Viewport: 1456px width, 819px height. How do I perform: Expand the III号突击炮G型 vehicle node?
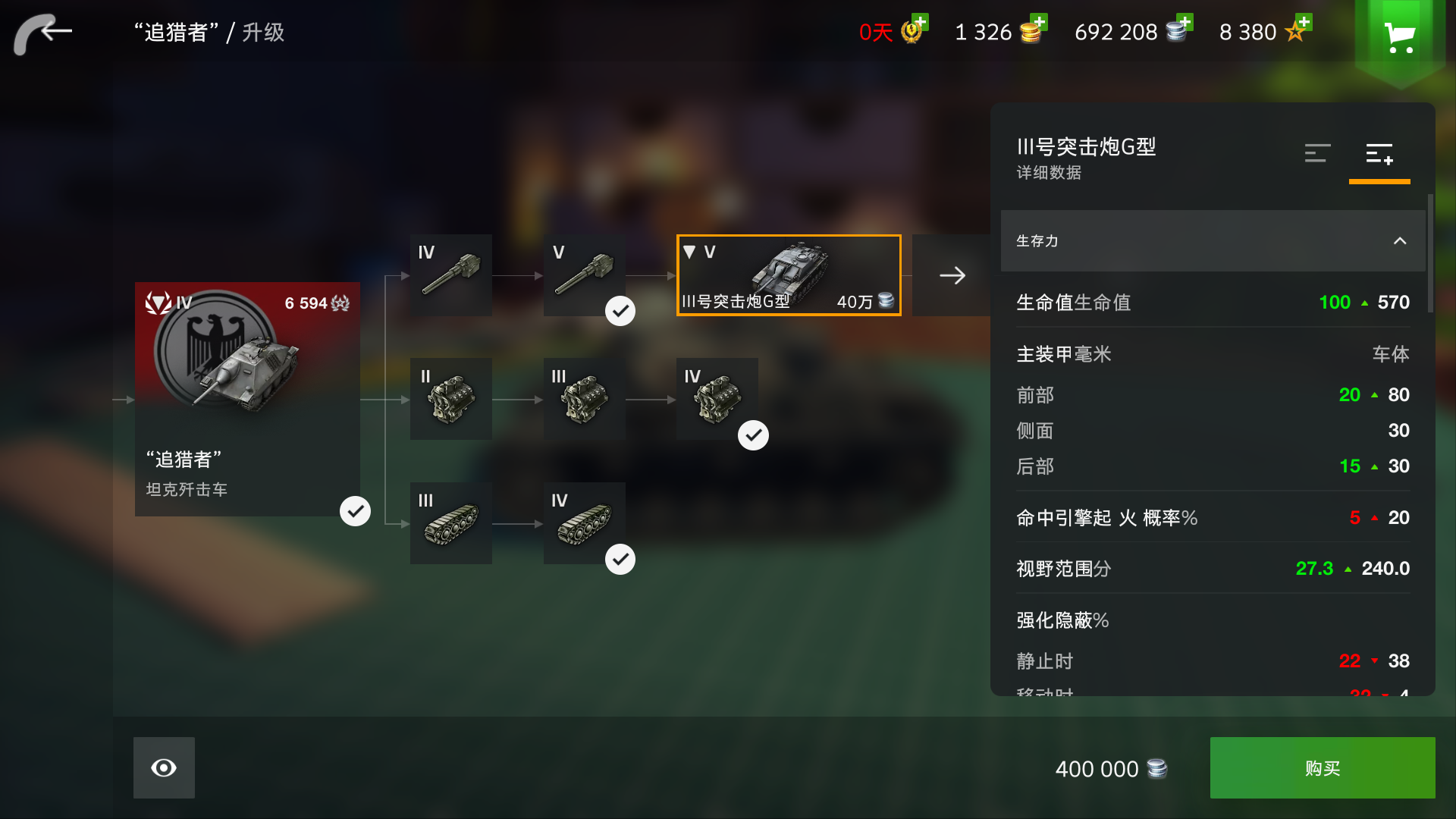(x=789, y=275)
